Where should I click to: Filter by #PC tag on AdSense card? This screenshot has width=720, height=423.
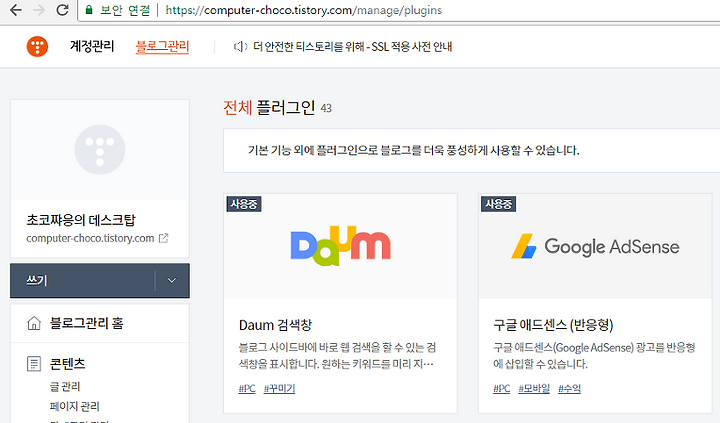click(501, 389)
